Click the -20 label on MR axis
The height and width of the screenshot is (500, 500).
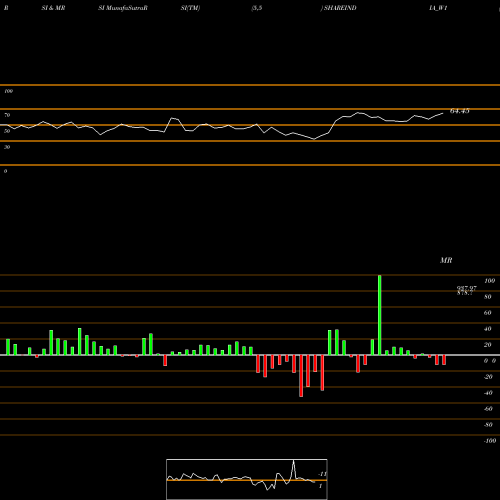[488, 377]
